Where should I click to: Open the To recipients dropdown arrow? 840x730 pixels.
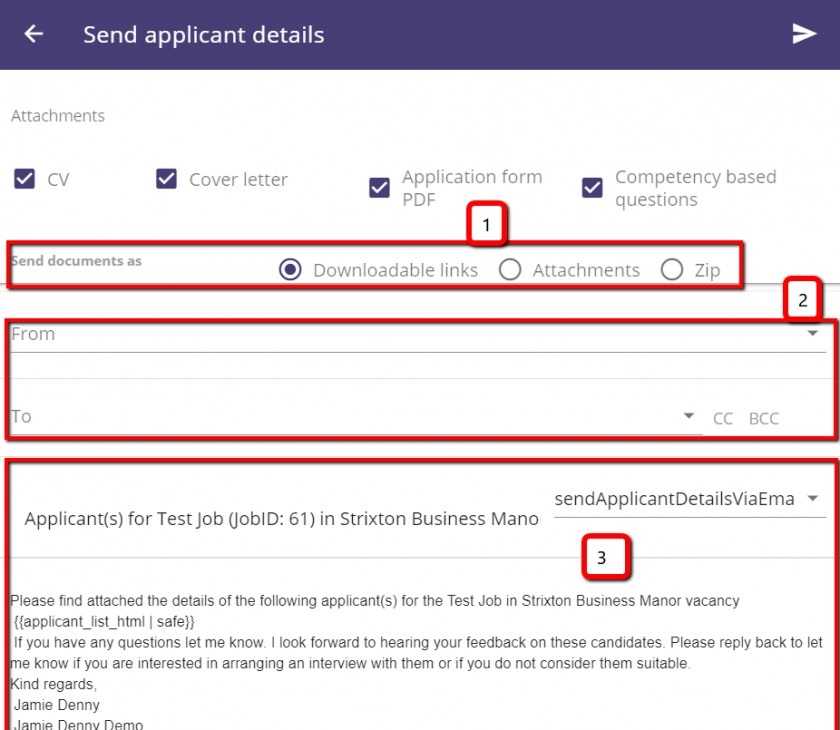pyautogui.click(x=689, y=416)
